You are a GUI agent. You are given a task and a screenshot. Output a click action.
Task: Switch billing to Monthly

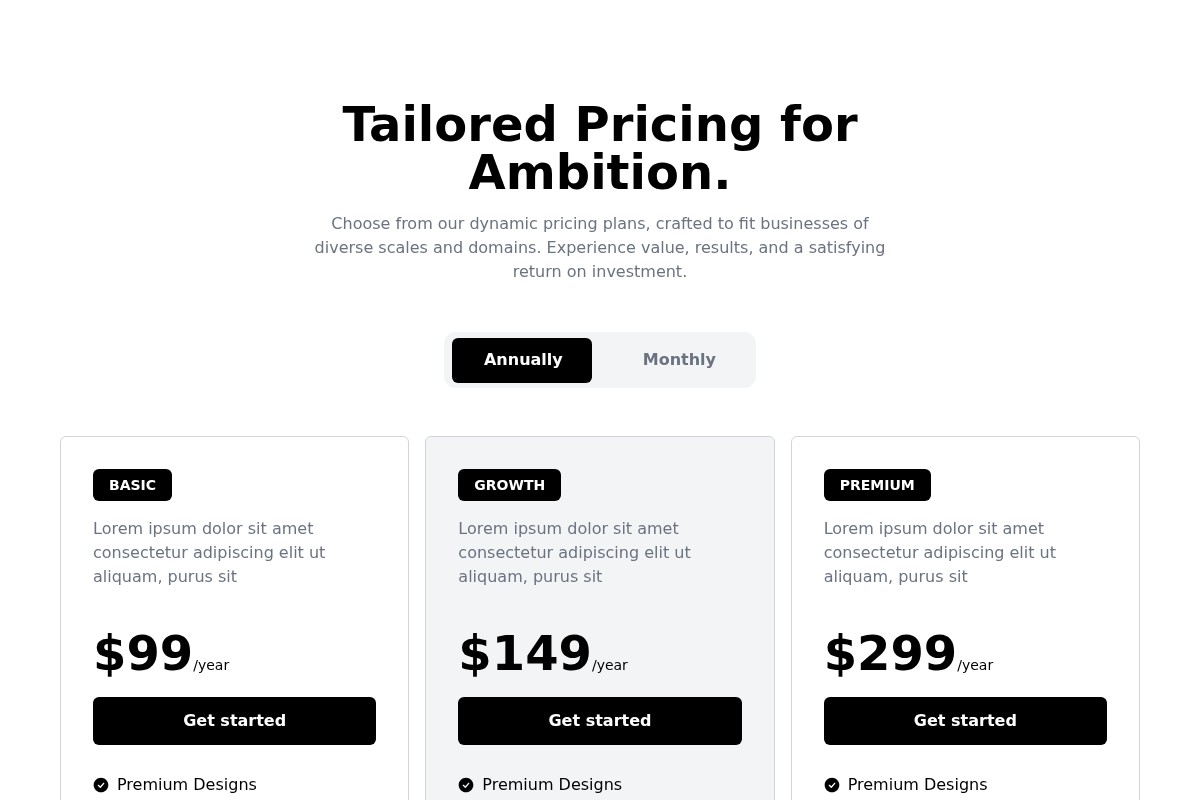point(679,360)
